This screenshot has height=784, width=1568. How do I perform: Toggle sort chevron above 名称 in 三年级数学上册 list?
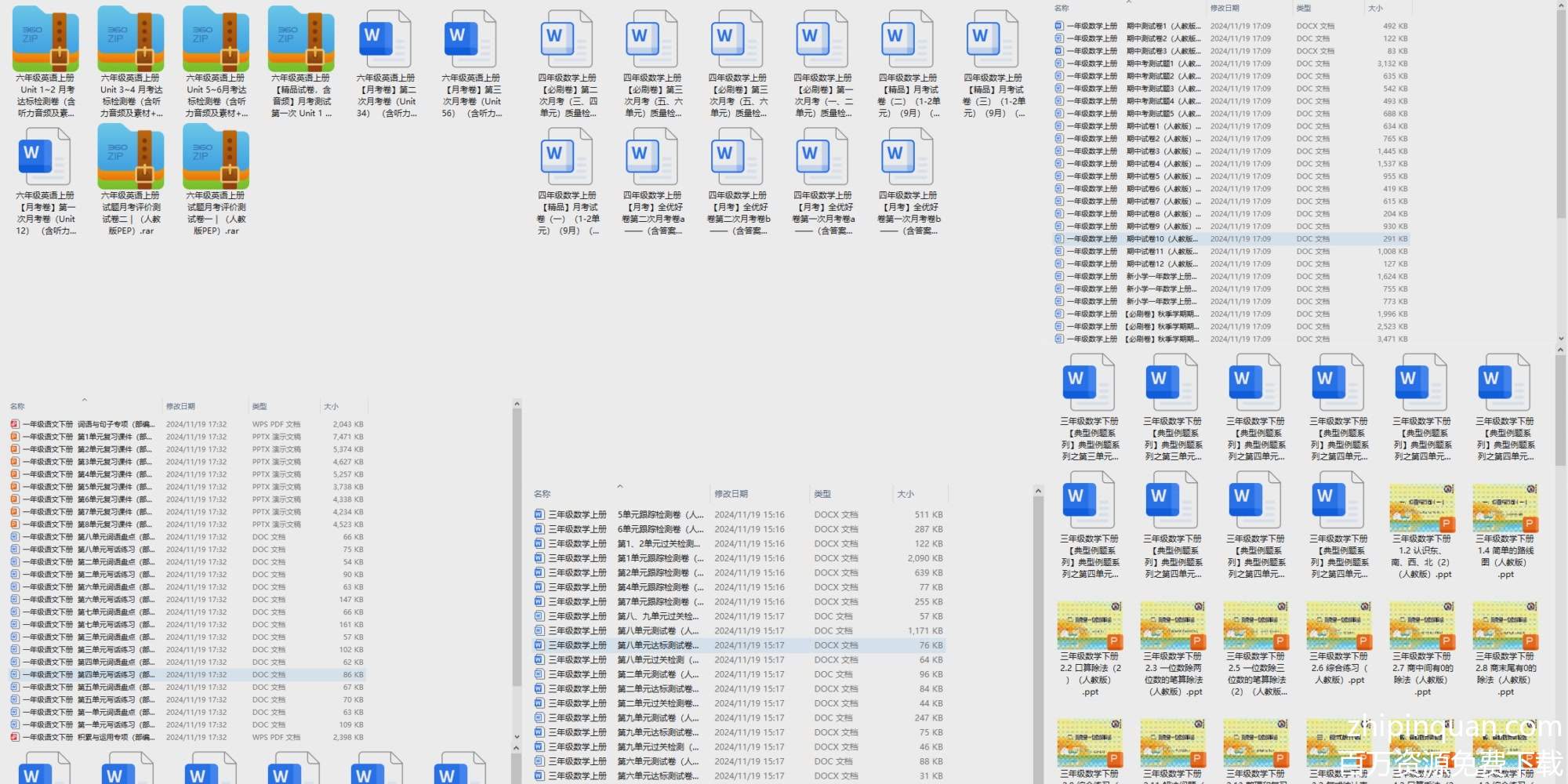pyautogui.click(x=619, y=486)
